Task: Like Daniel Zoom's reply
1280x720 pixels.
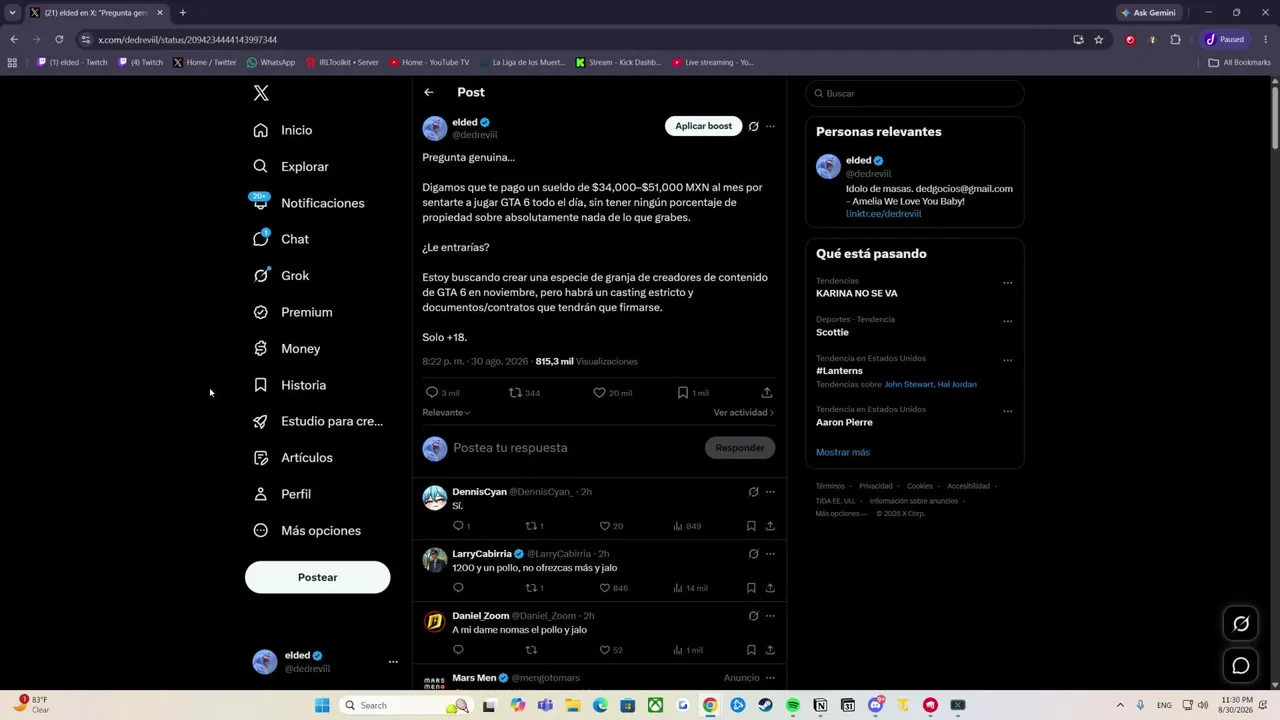Action: coord(604,650)
